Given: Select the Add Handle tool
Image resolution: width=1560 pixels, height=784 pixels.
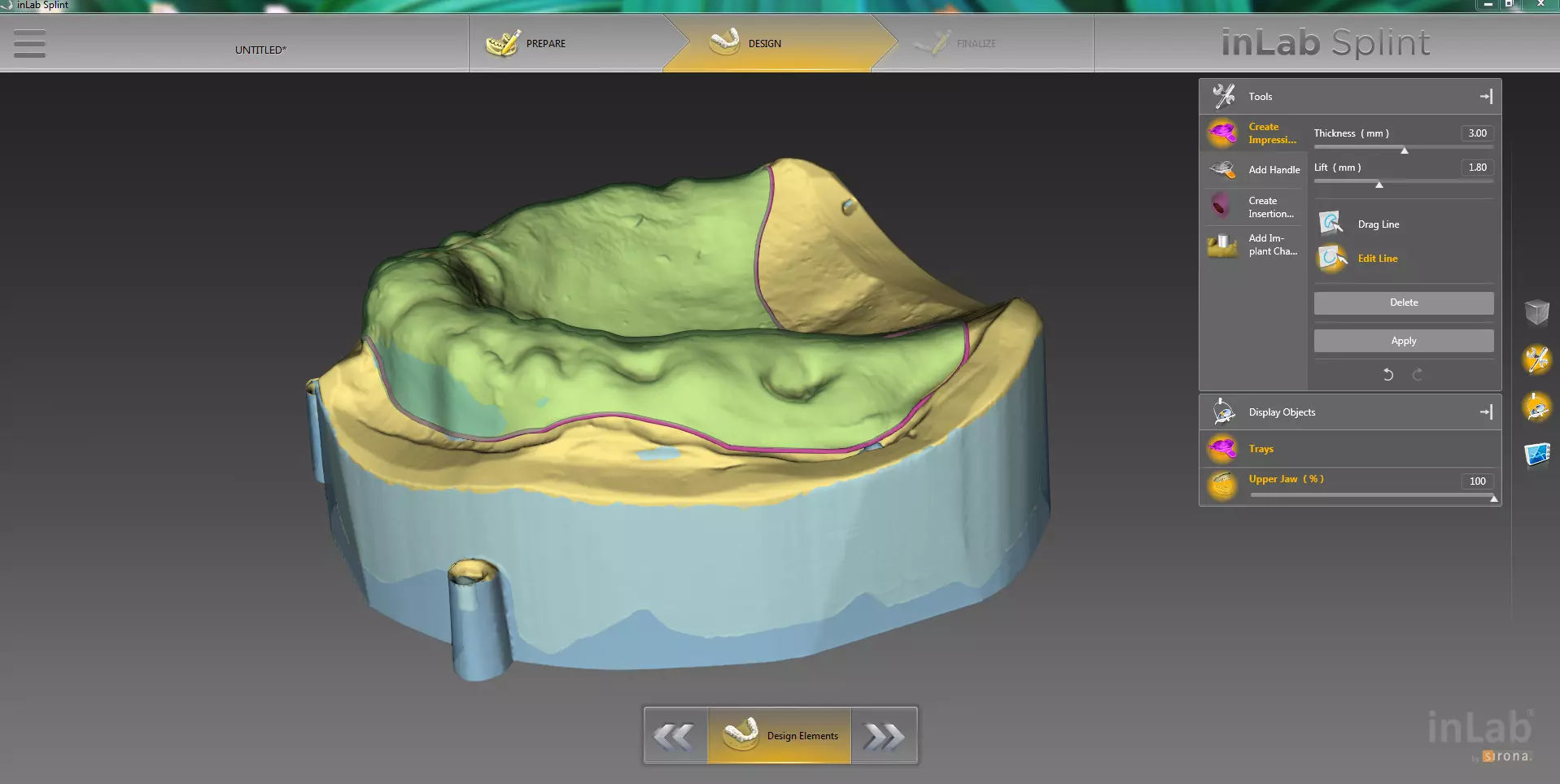Looking at the screenshot, I should pyautogui.click(x=1254, y=170).
